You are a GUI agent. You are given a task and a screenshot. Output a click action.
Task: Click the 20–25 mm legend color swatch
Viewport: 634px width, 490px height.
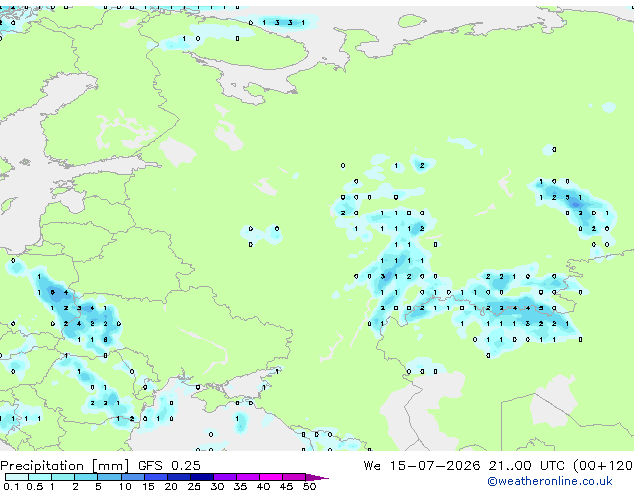[x=179, y=477]
